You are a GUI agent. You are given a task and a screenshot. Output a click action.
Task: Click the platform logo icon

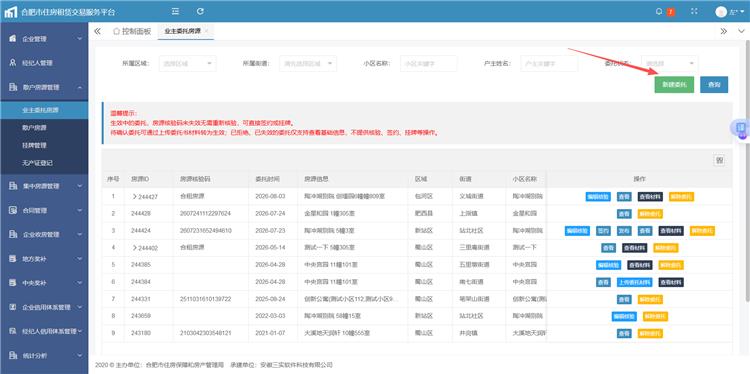pos(10,12)
